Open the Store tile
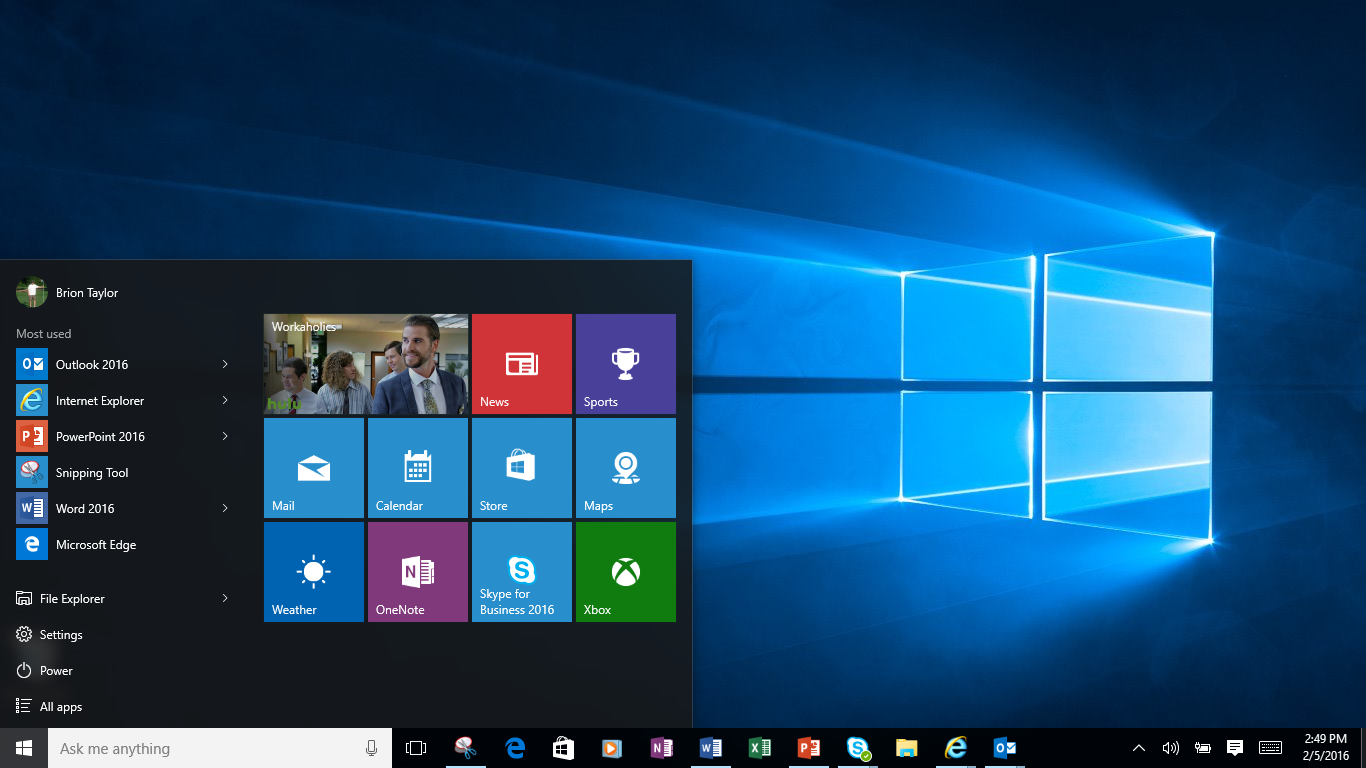 [x=521, y=467]
